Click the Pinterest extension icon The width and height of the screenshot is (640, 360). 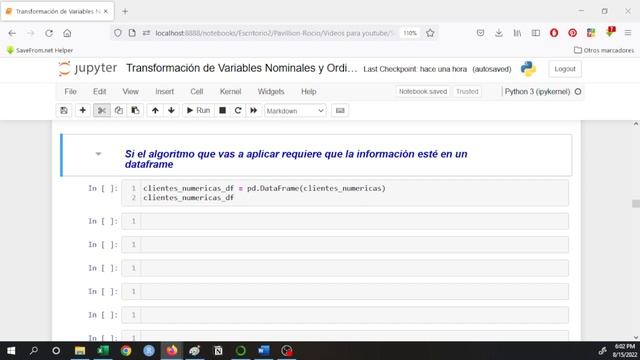coord(573,33)
